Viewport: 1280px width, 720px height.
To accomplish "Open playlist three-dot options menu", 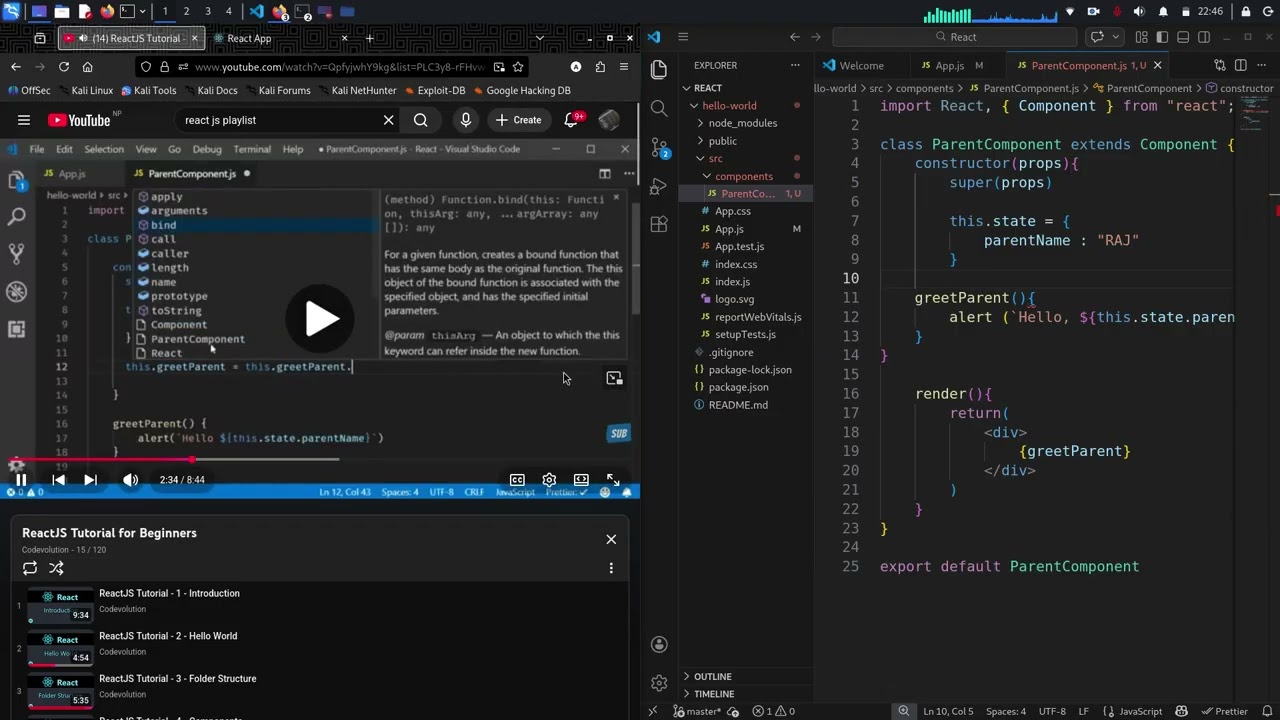I will 611,568.
